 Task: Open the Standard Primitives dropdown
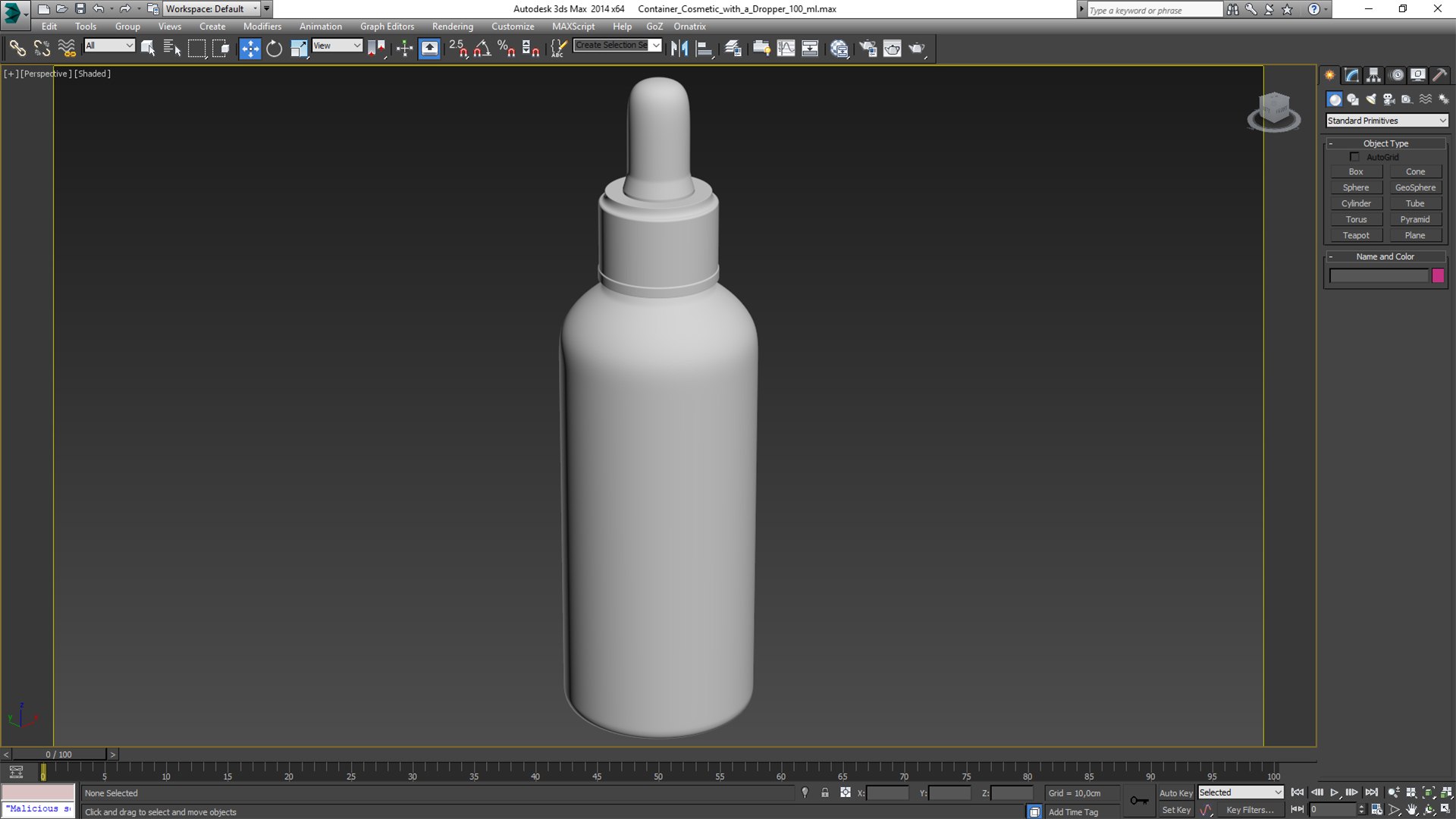(1387, 121)
